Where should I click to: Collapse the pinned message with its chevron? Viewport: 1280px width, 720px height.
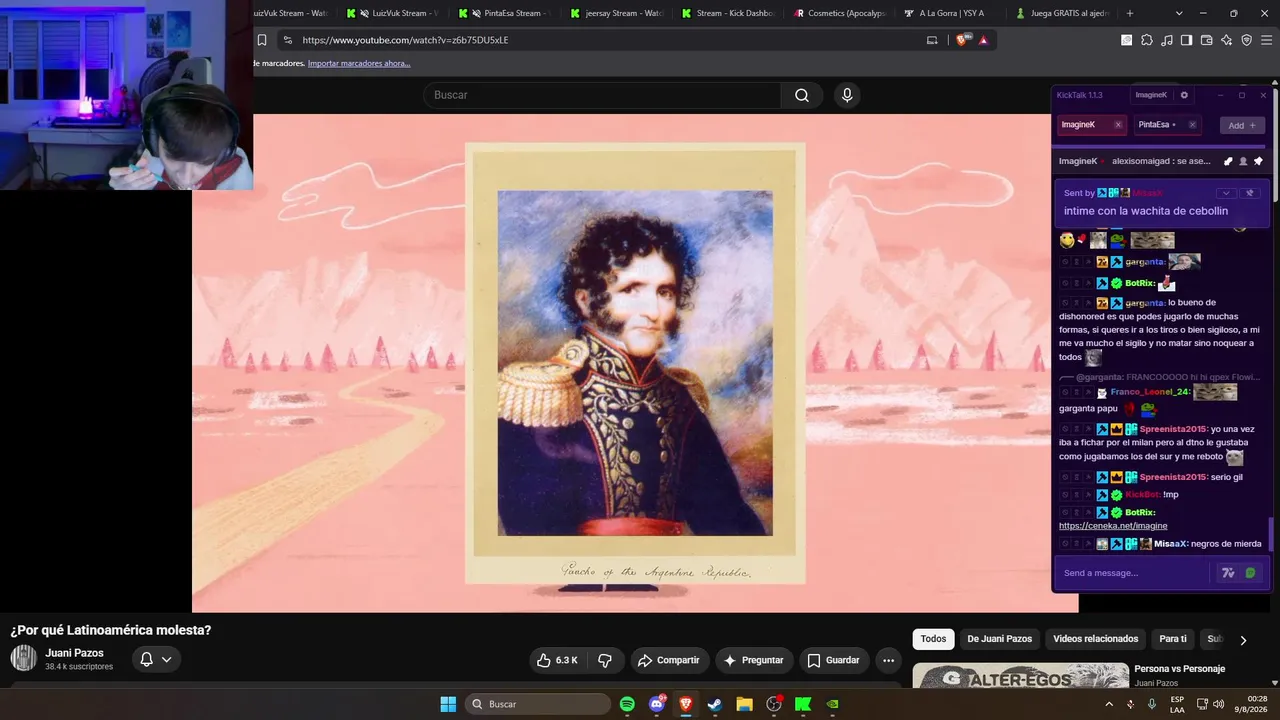[1225, 193]
